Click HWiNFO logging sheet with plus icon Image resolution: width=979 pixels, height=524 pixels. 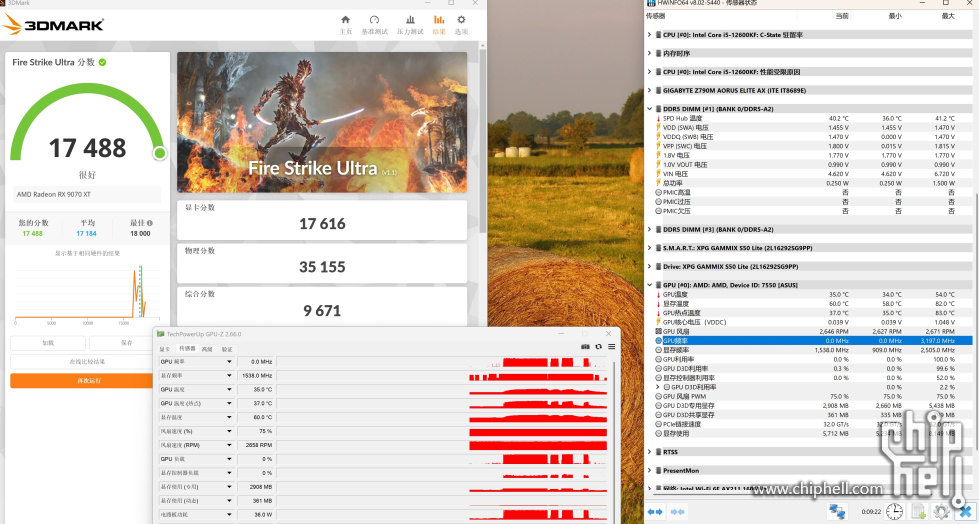click(918, 512)
